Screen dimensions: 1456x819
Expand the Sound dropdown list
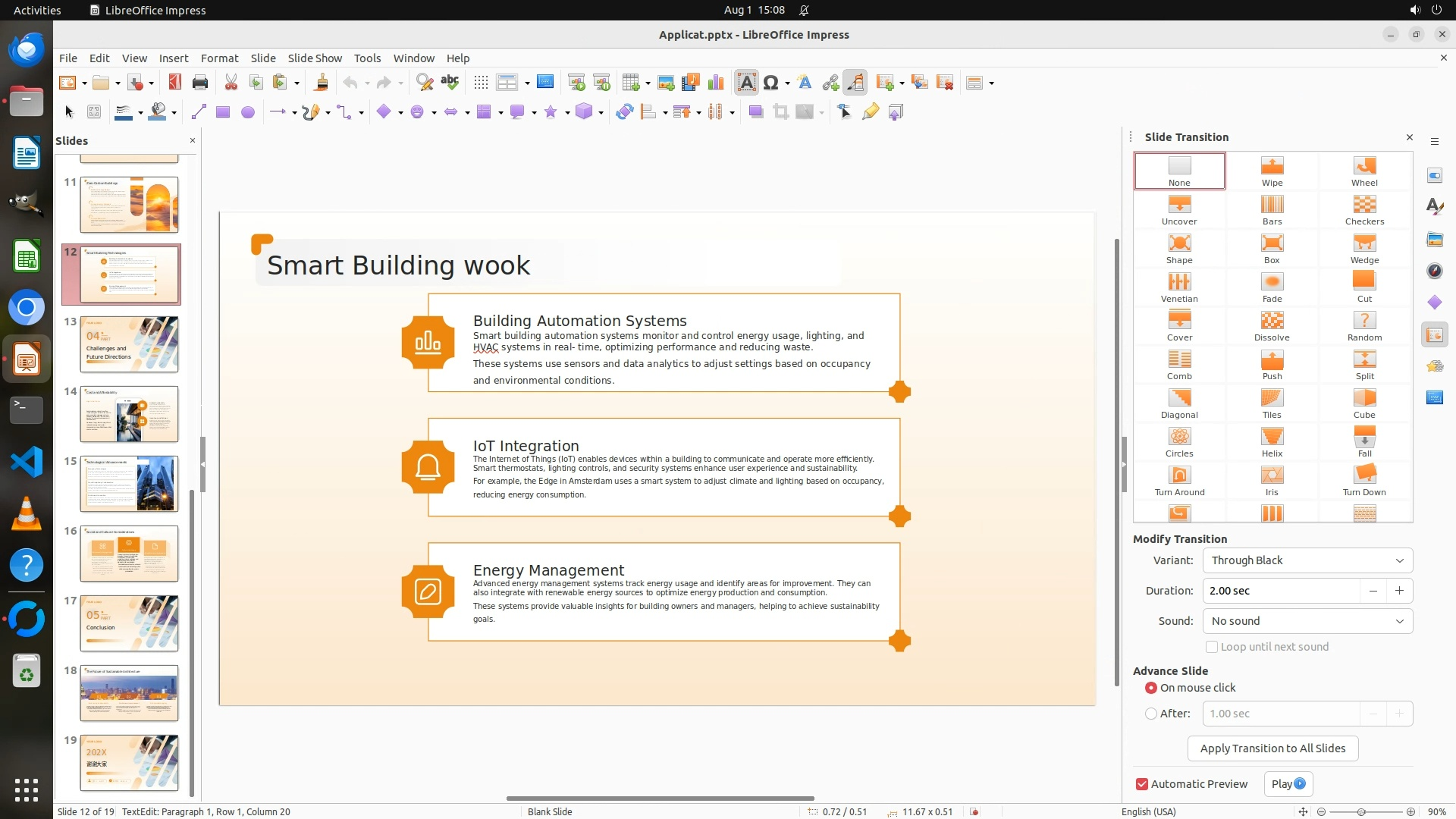tap(1307, 621)
